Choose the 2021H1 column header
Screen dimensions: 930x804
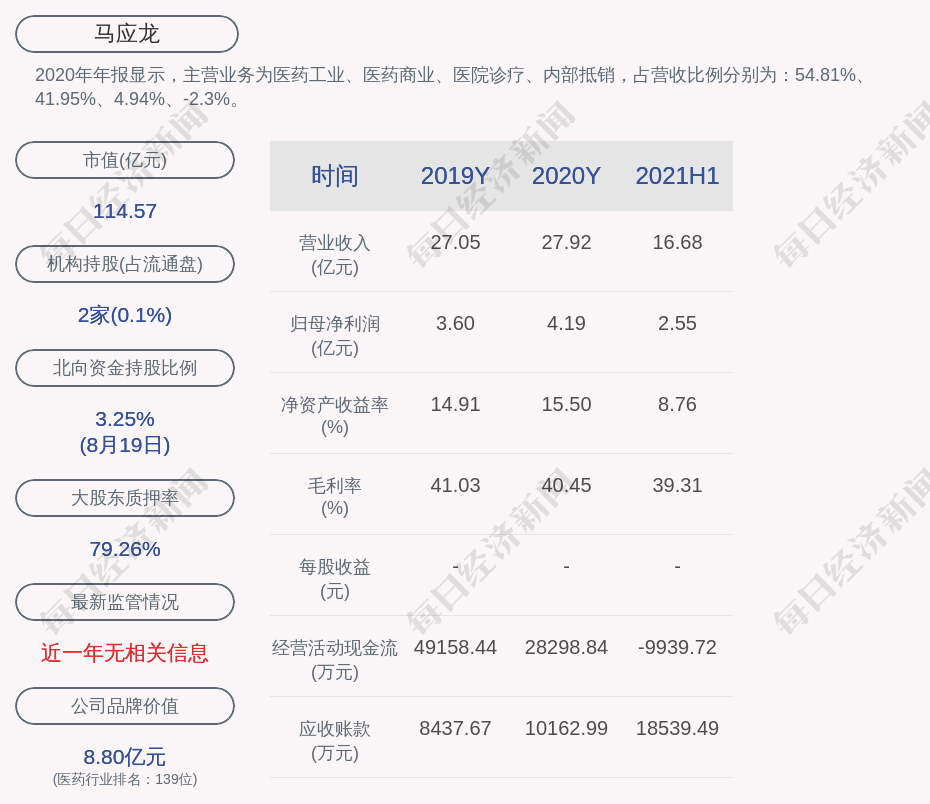677,176
